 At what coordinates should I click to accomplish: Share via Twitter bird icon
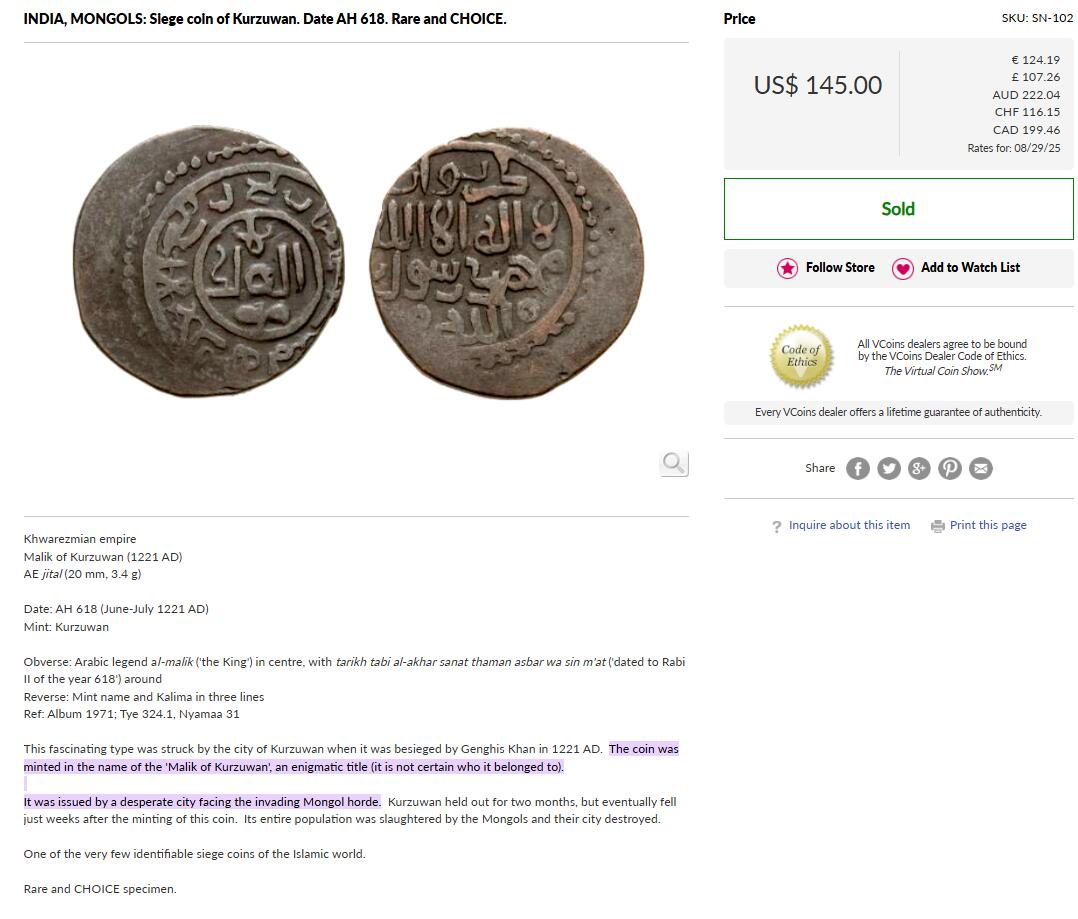pyautogui.click(x=888, y=469)
